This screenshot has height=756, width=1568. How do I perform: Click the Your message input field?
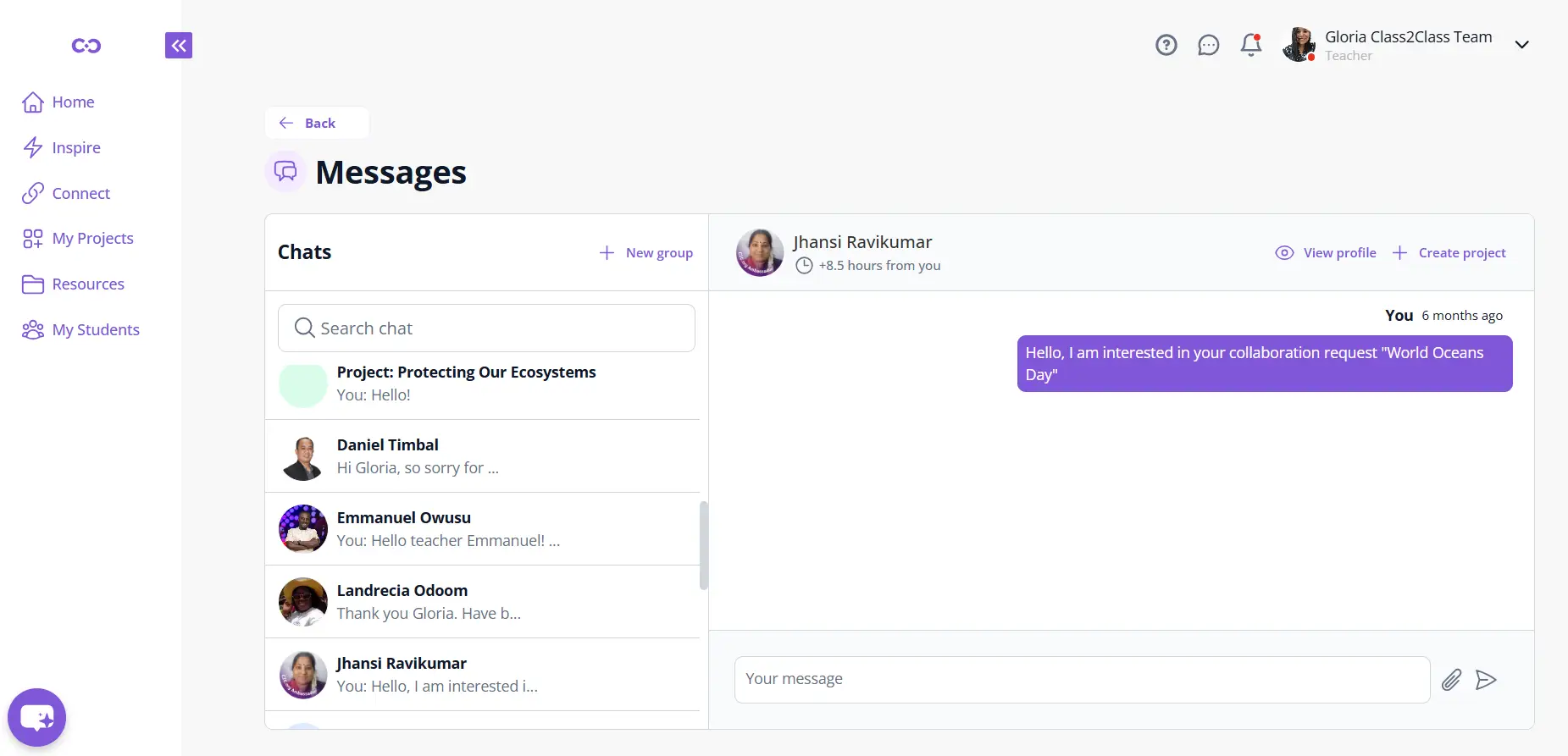tap(1082, 679)
